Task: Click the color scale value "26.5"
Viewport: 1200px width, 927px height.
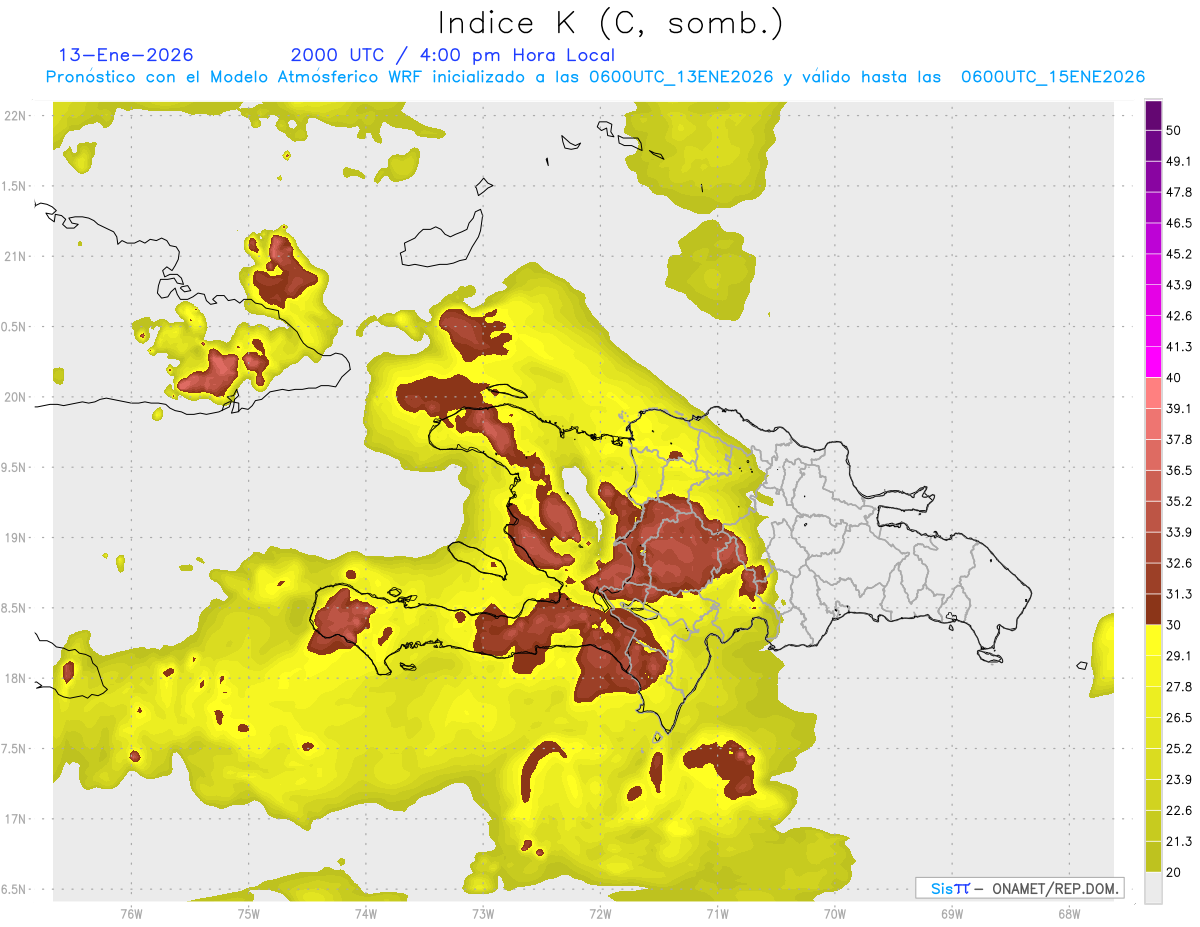Action: point(1179,718)
